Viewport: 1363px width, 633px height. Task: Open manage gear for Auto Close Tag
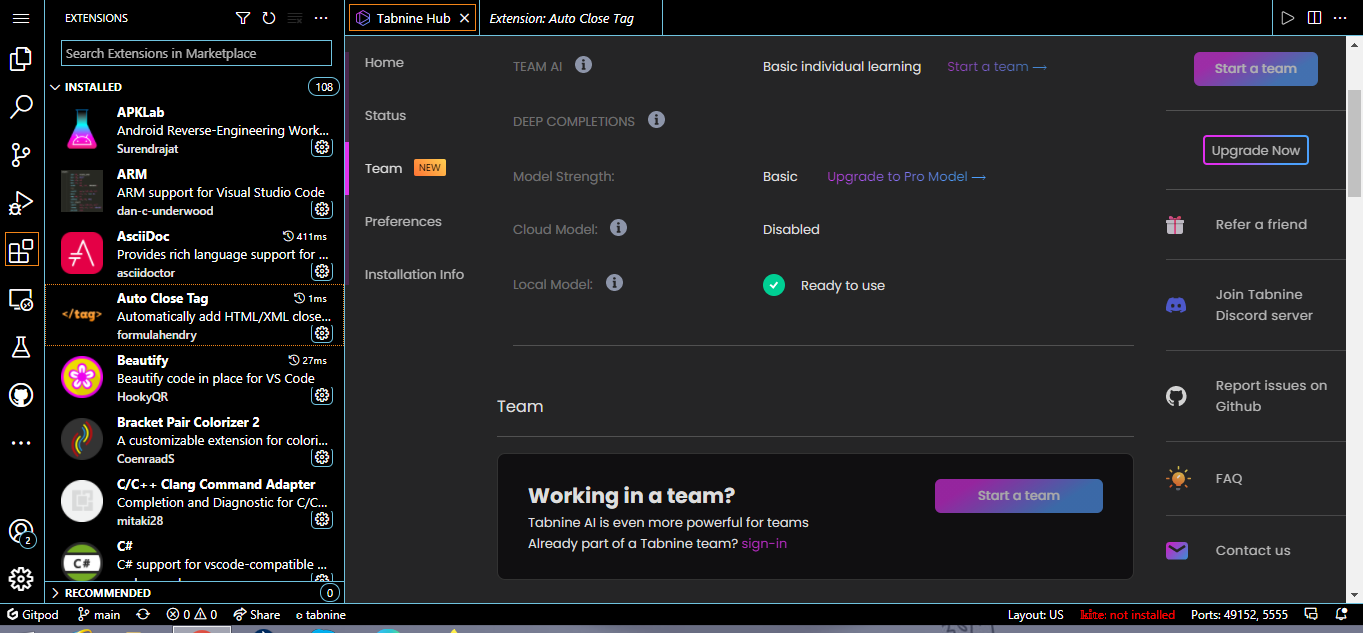pos(322,333)
